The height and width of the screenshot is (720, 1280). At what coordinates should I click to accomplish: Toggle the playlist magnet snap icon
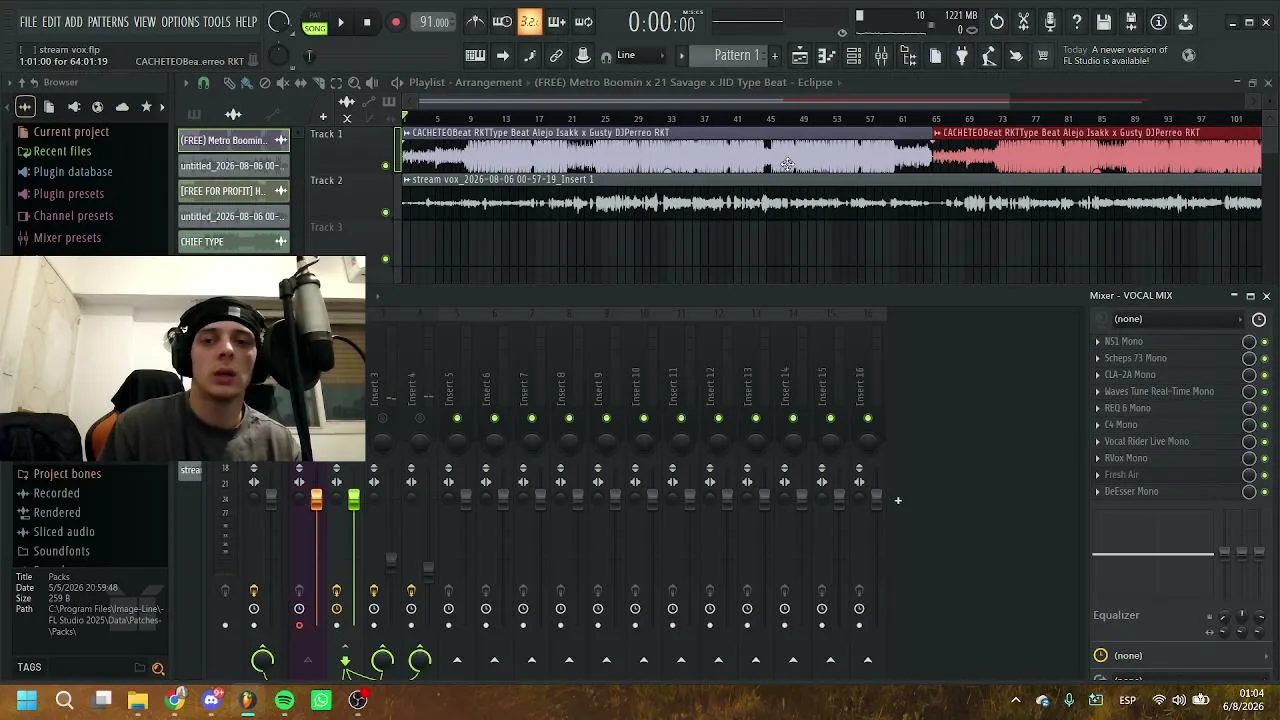[x=203, y=83]
